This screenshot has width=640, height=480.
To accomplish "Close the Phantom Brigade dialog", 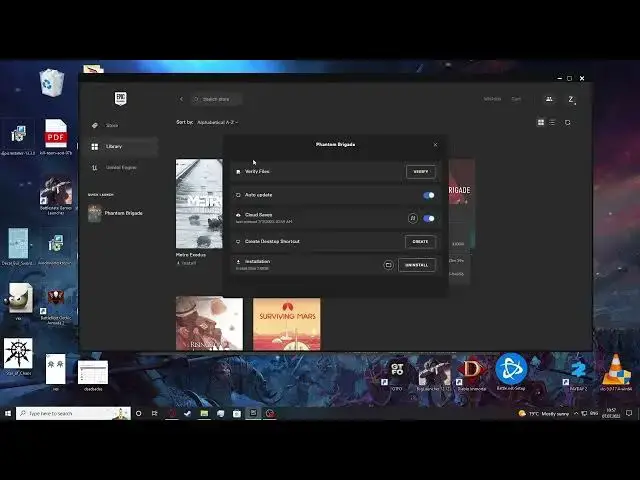I will click(436, 144).
